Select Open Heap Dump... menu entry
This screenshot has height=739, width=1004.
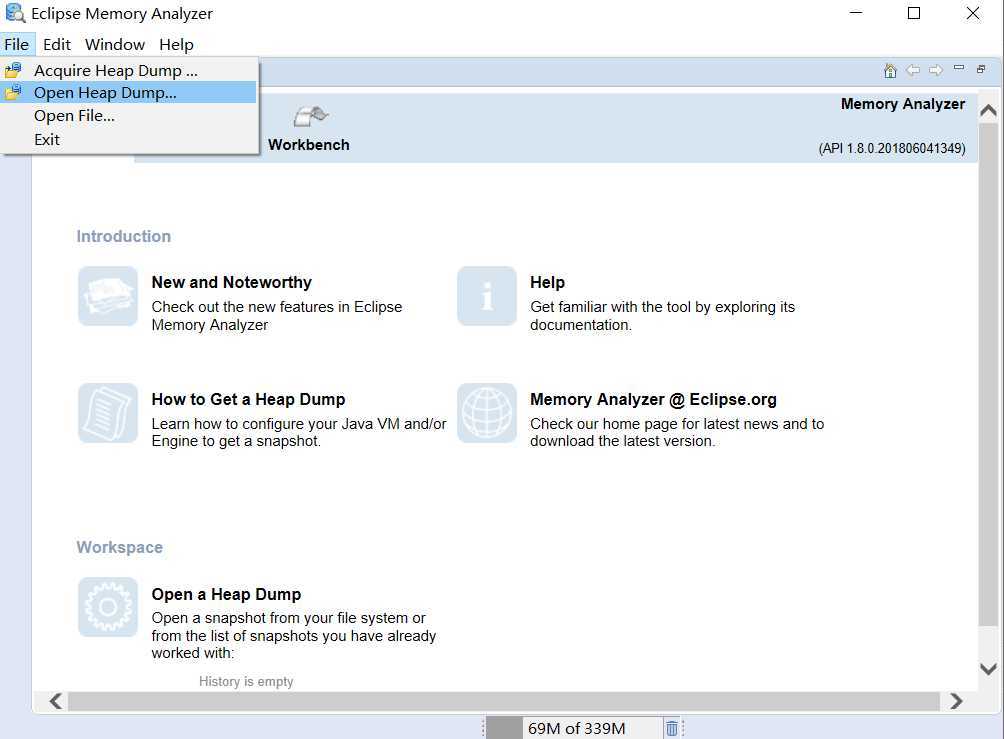tap(129, 93)
